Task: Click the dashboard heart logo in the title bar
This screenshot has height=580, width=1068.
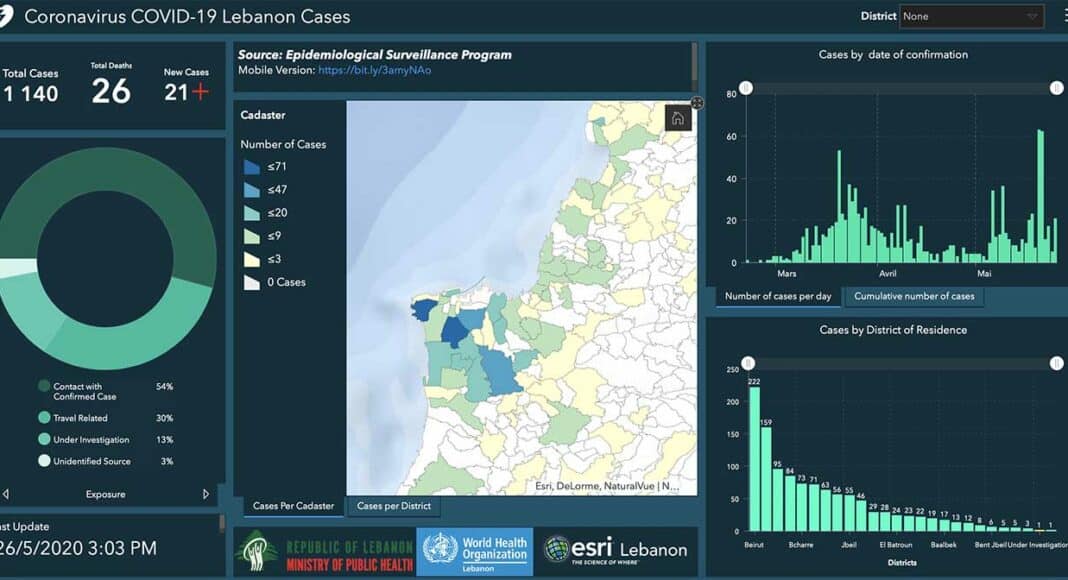Action: click(x=8, y=17)
